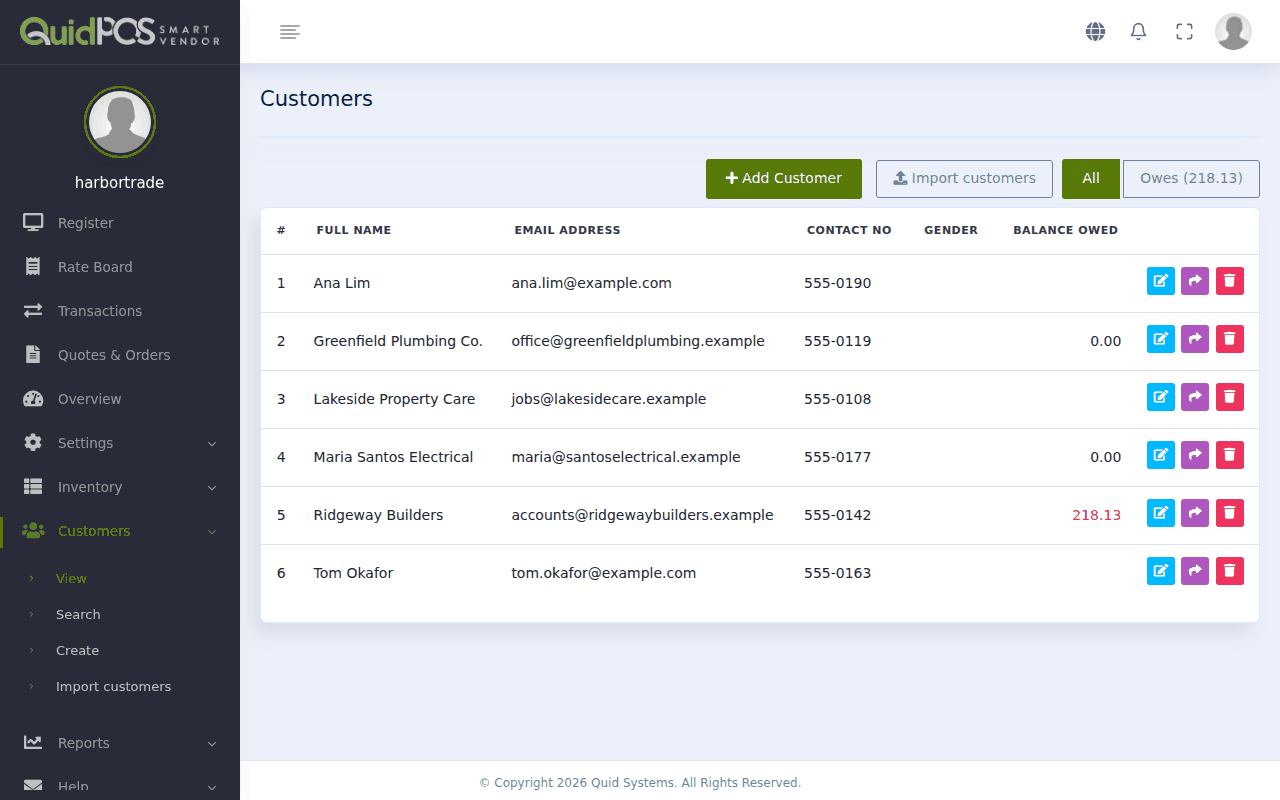Toggle the sidebar hamburger menu
Screen dimensions: 1280x800
[290, 32]
